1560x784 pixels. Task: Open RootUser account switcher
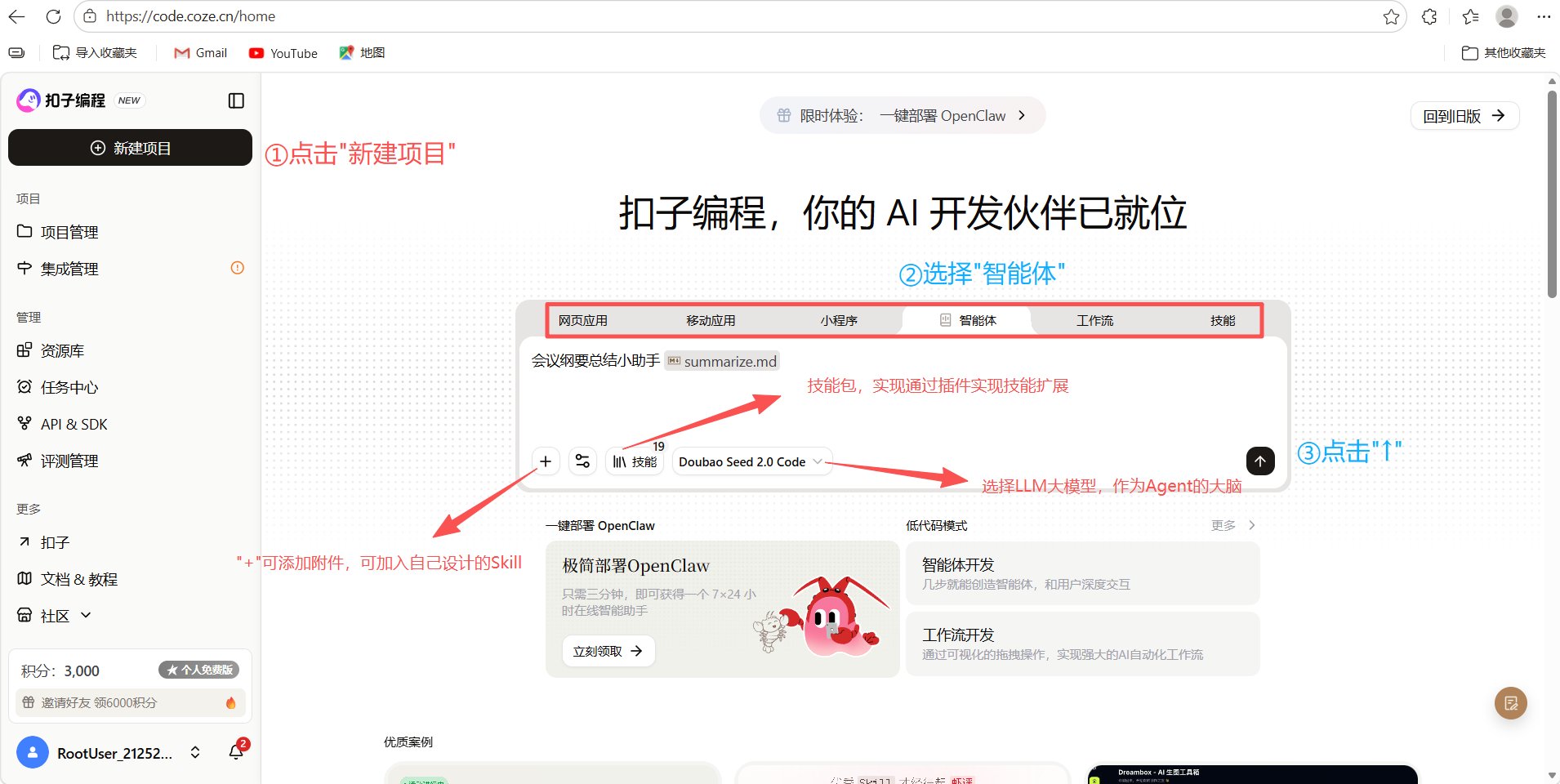(x=195, y=752)
